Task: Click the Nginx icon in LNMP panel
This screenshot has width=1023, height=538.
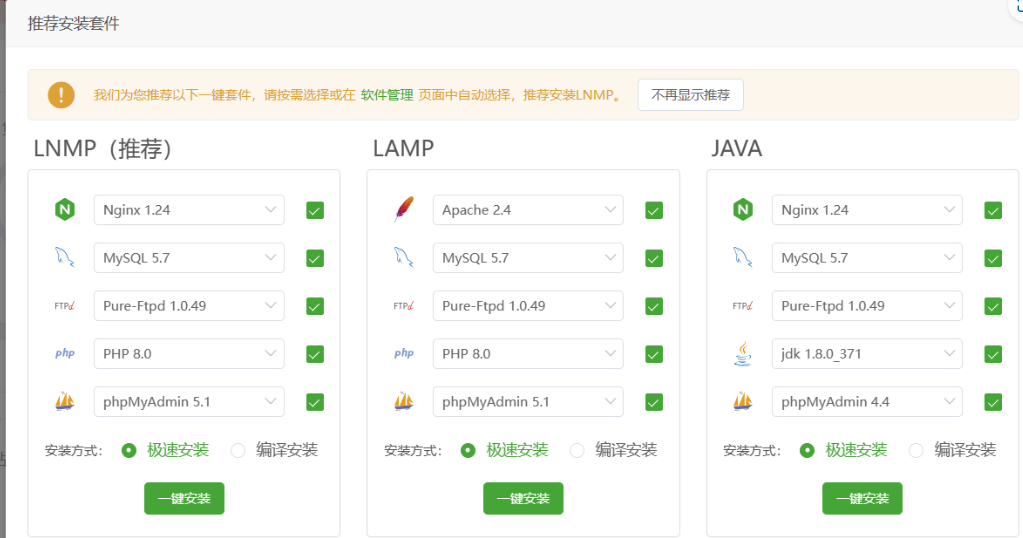Action: (x=65, y=210)
